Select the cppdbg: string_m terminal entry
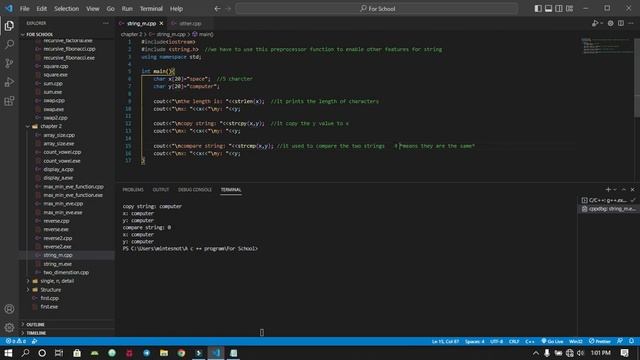The image size is (640, 360). (609, 209)
